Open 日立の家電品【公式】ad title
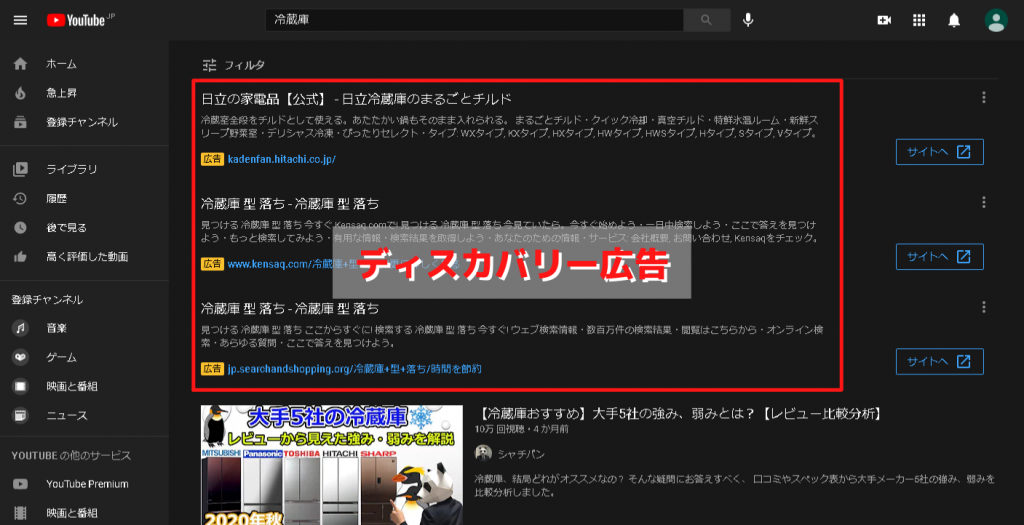Screen dimensions: 1024x525 [x=356, y=99]
